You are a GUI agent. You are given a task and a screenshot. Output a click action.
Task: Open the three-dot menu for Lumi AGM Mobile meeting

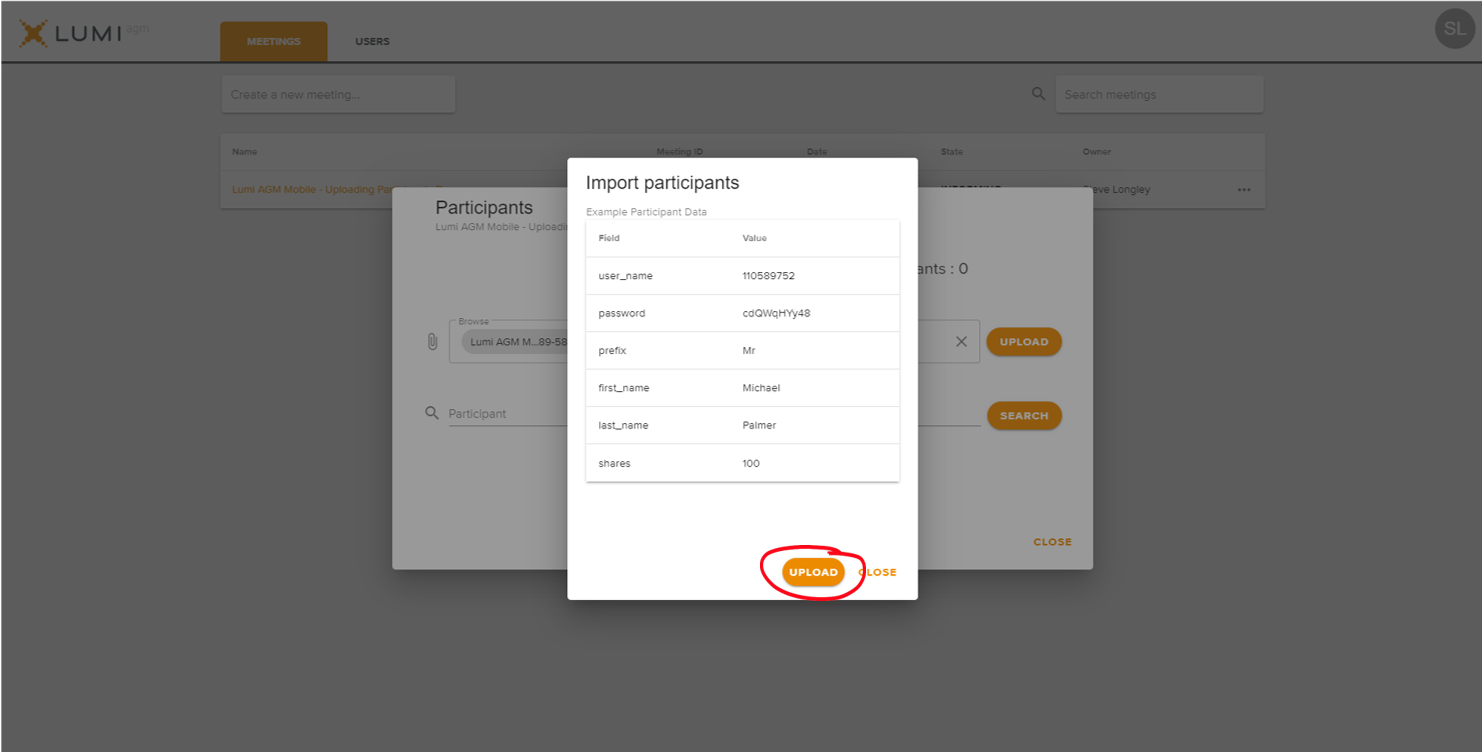coord(1244,190)
